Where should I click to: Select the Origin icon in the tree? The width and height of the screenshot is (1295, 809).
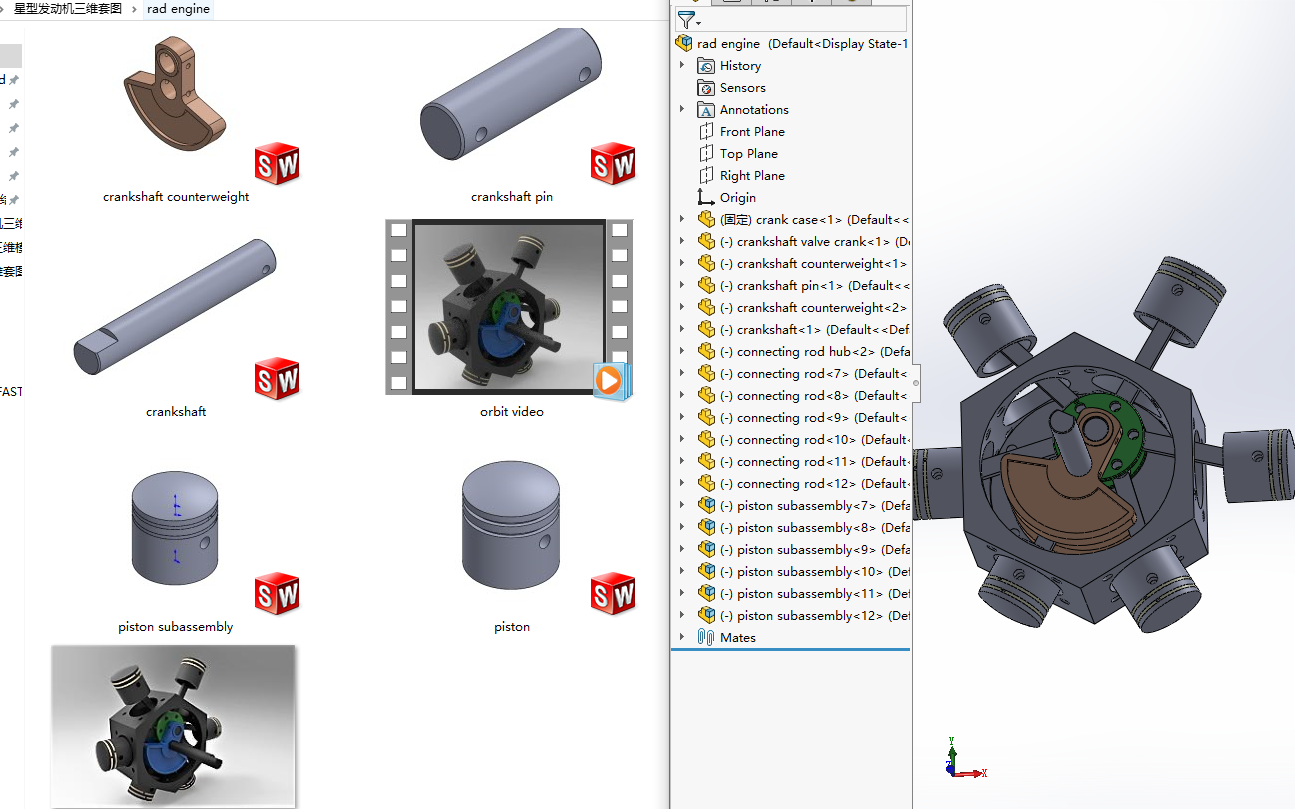point(706,197)
